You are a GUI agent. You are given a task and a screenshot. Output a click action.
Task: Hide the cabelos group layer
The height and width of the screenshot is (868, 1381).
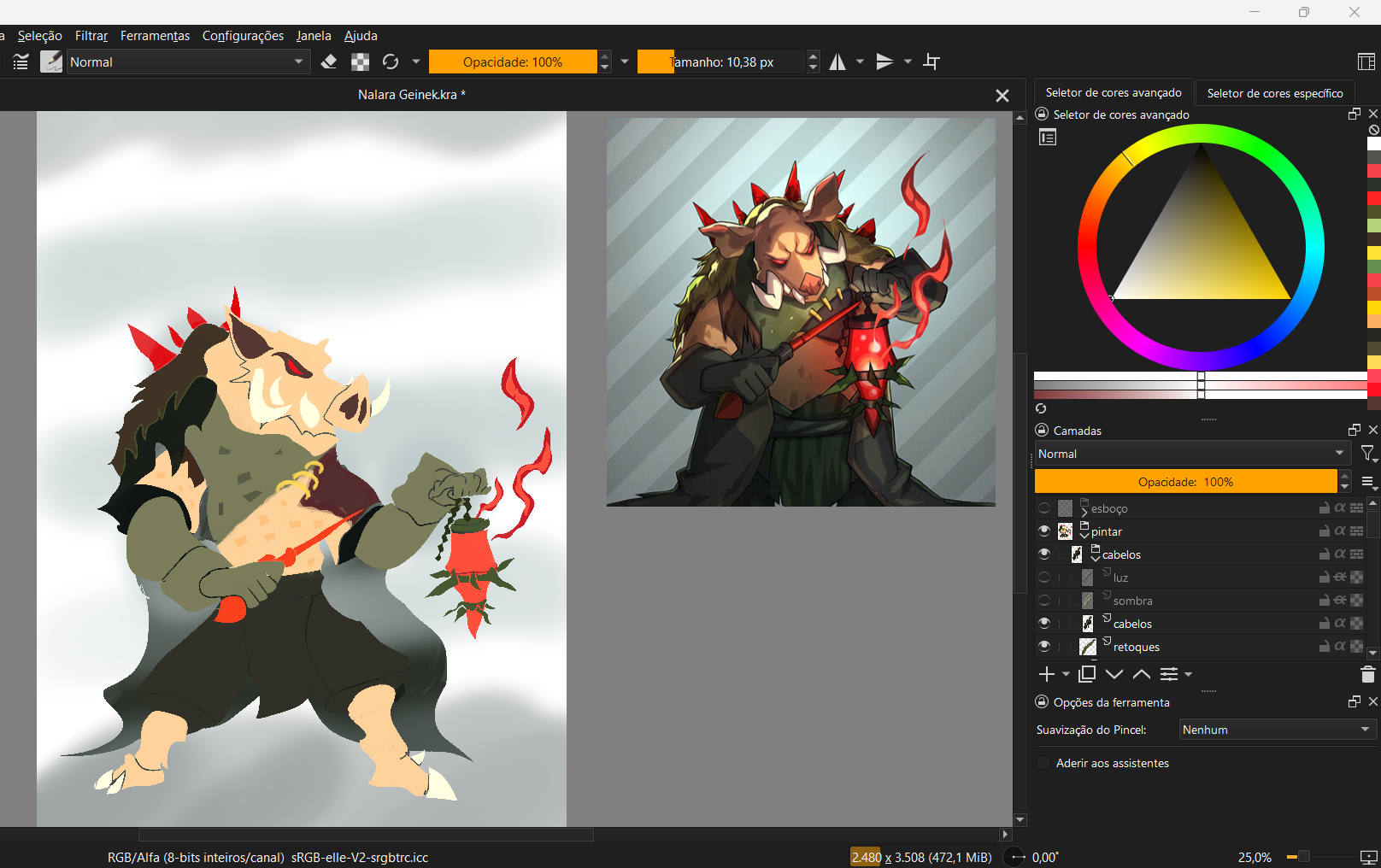1044,554
